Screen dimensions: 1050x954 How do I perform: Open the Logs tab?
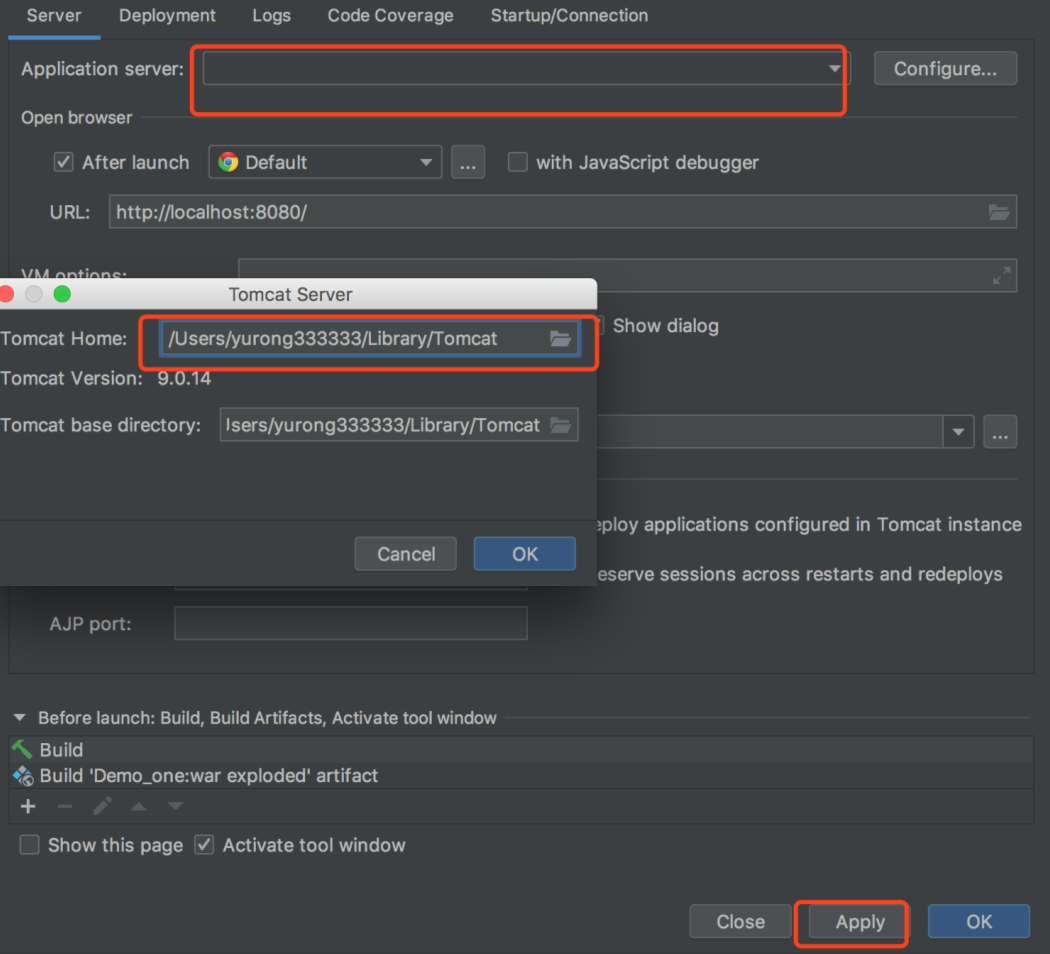point(271,15)
